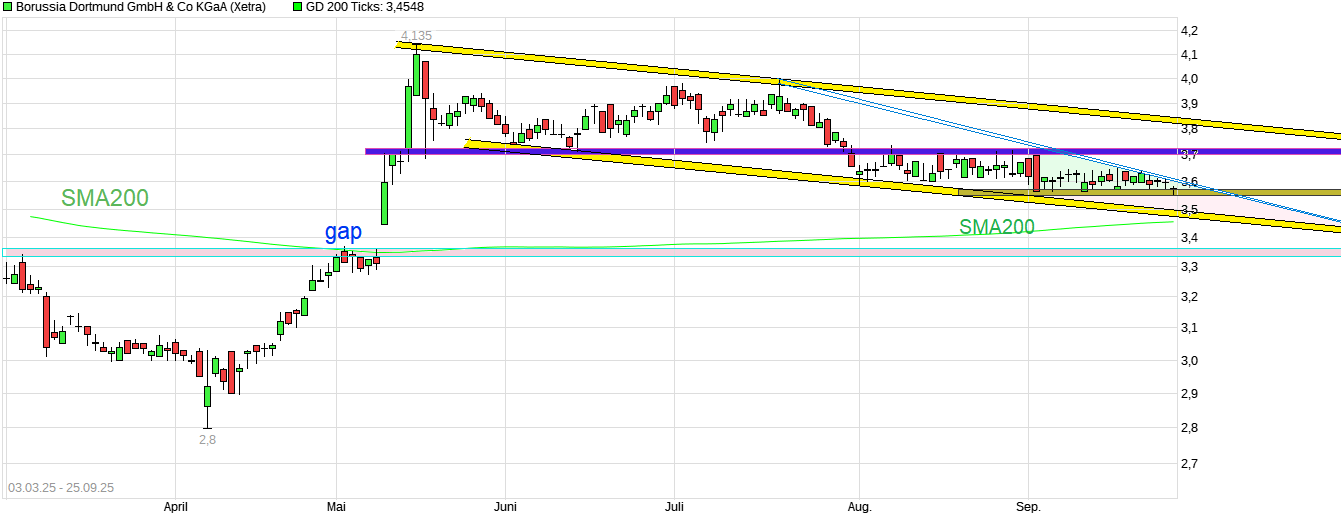Select the left SMA200 label
Viewport: 1341px width, 518px height.
coord(104,198)
